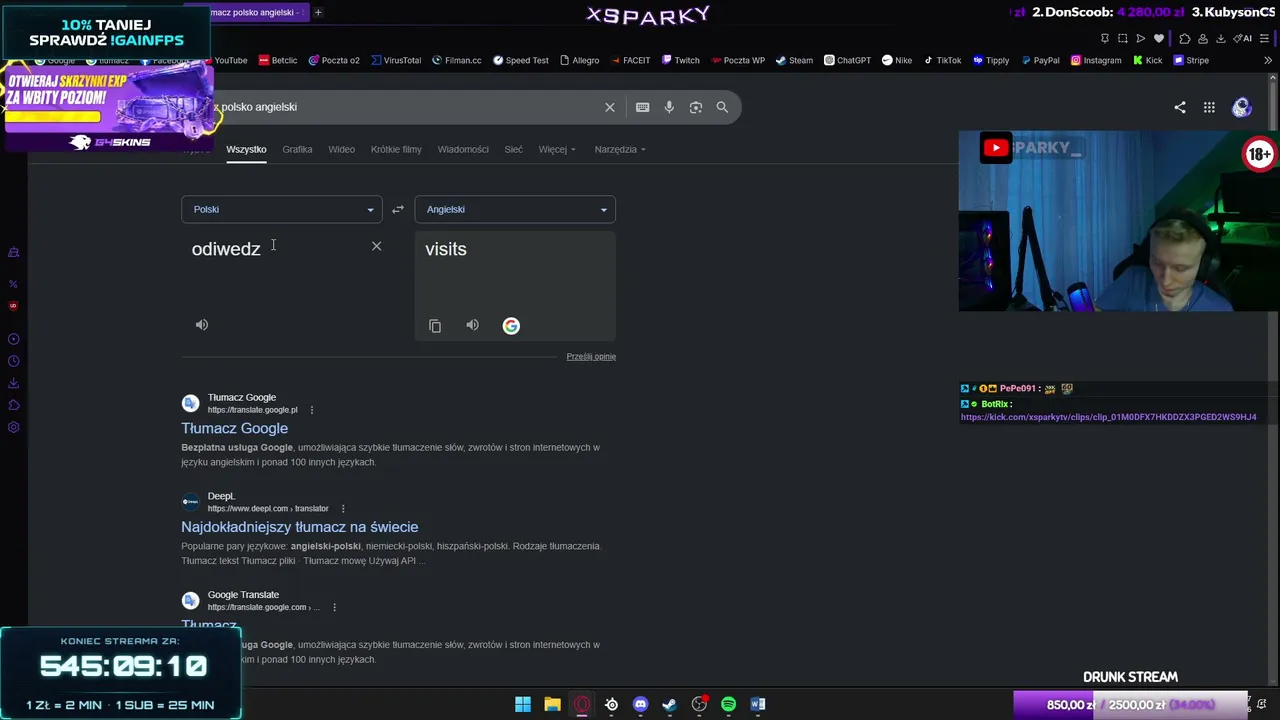Open the Polski source language dropdown
The image size is (1280, 720).
[282, 209]
